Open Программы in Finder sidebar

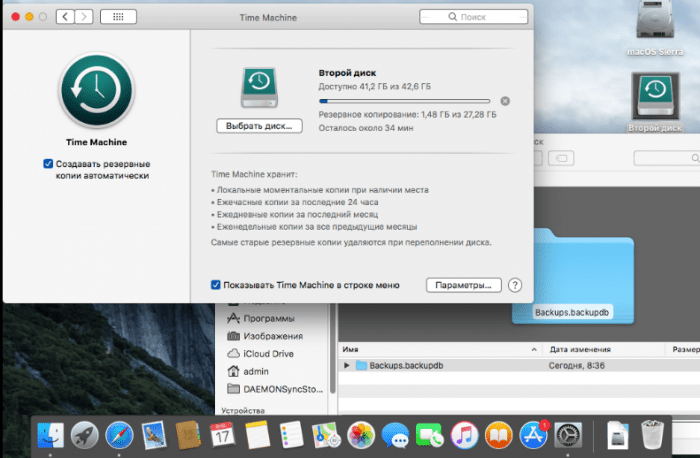pos(268,319)
